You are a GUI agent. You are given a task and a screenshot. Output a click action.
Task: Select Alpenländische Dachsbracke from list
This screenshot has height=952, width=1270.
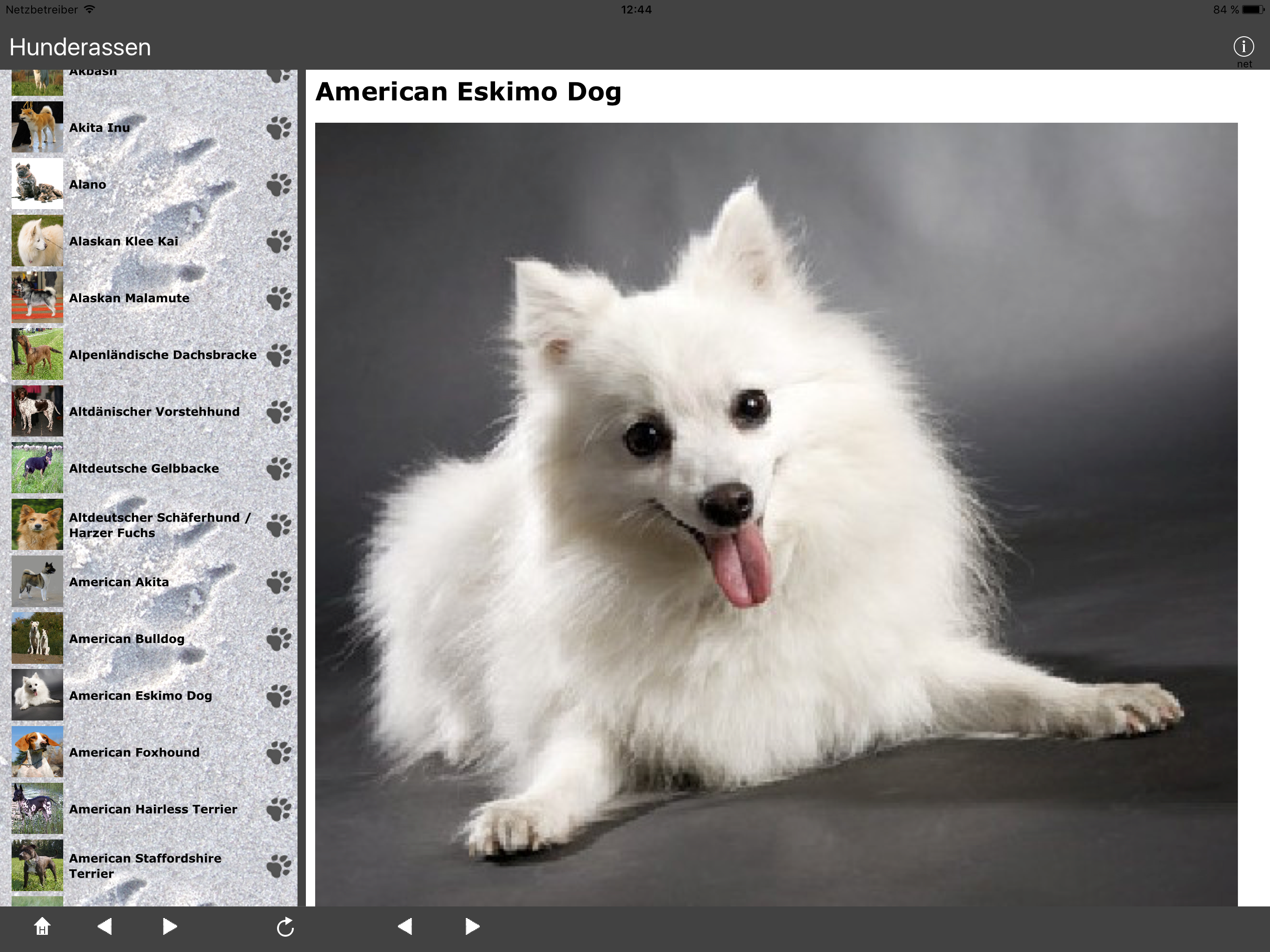pos(163,355)
